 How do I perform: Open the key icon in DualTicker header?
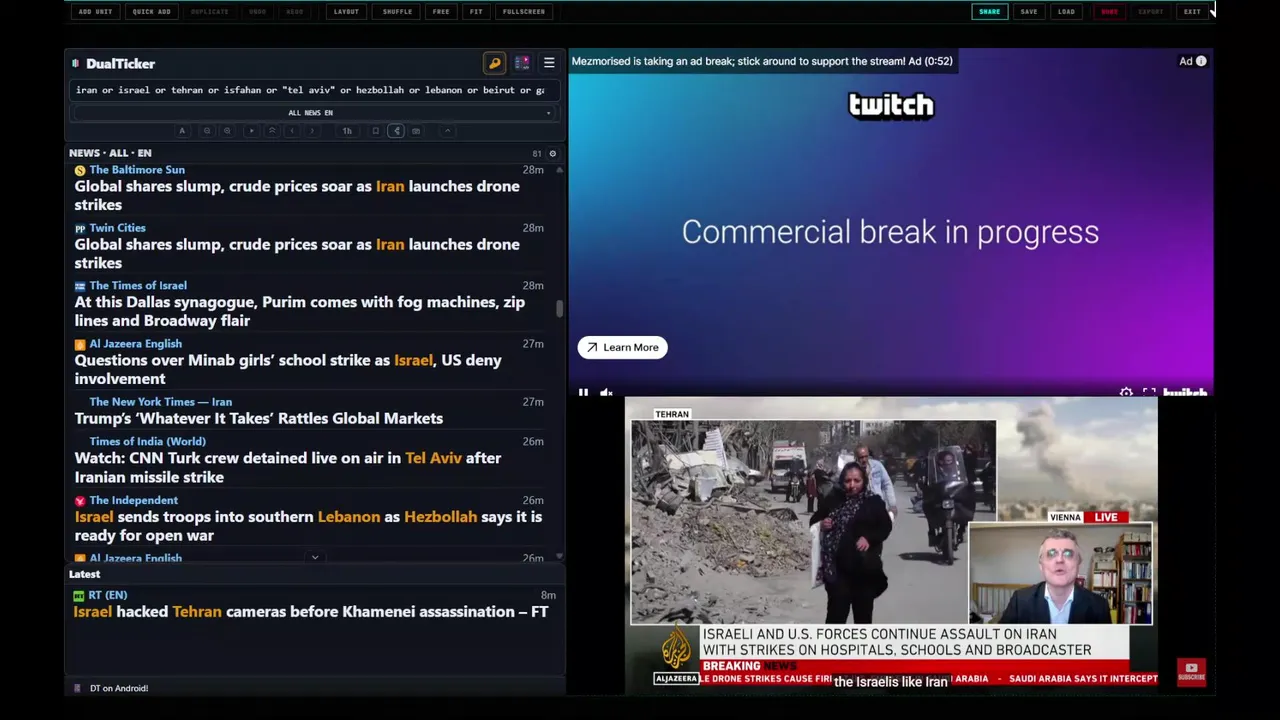click(494, 63)
